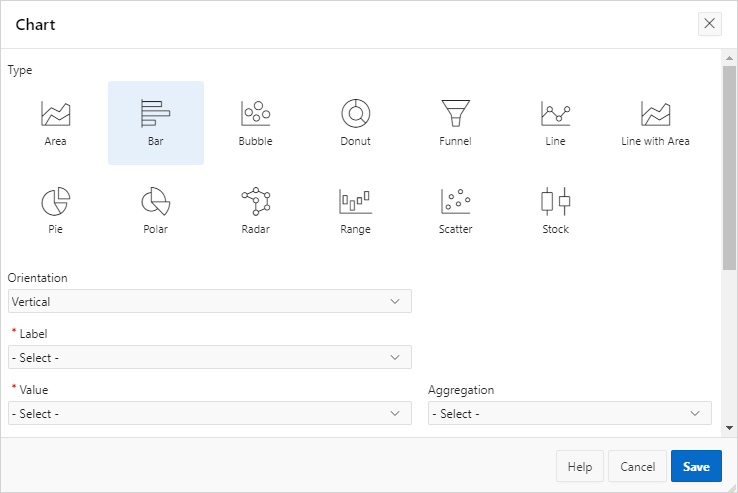Pick the Bubble chart icon
738x493 pixels.
coord(256,123)
